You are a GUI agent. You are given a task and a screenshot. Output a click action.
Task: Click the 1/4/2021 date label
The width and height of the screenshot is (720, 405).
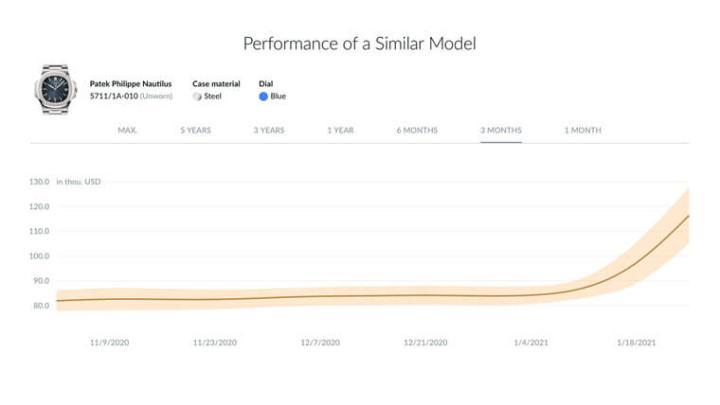click(531, 342)
